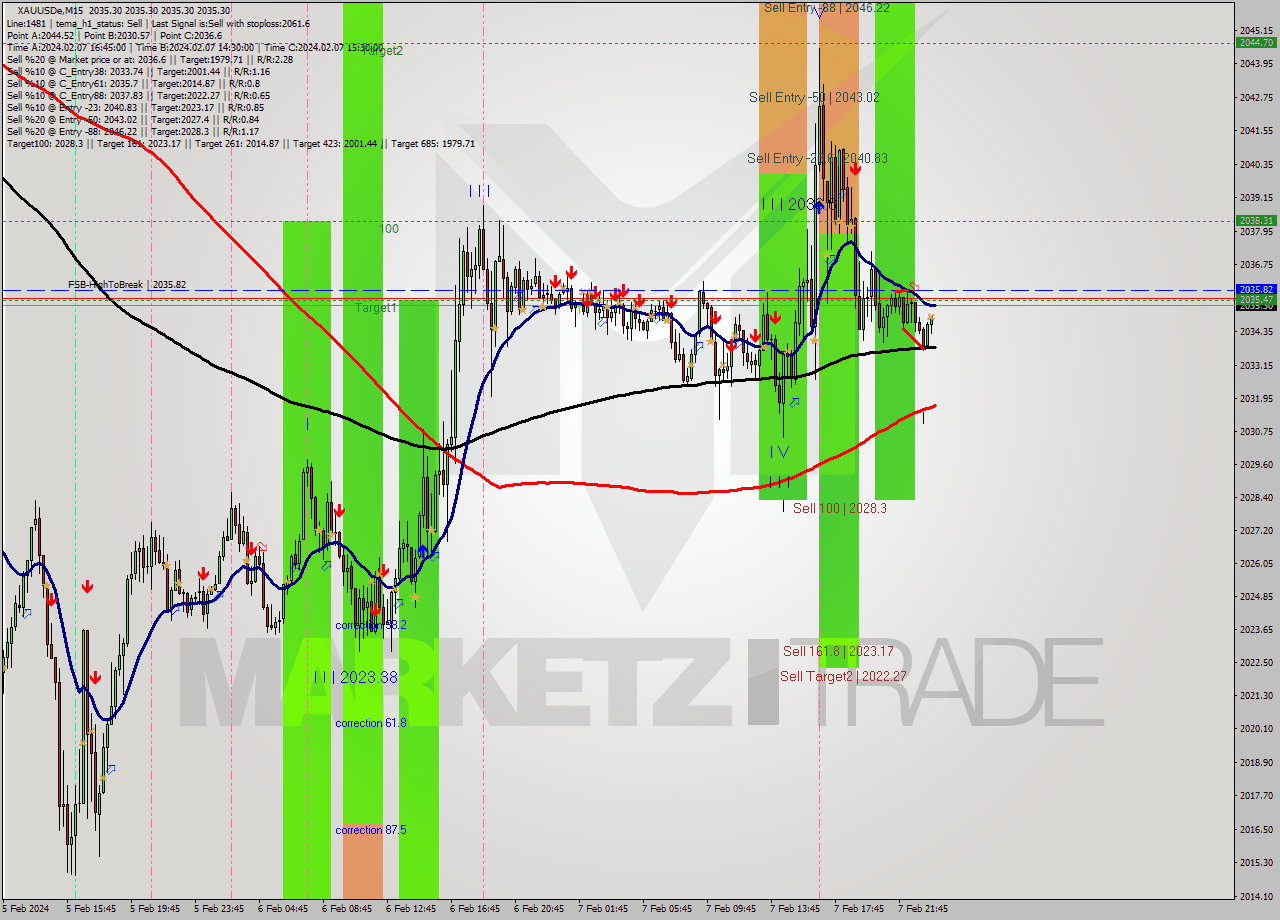This screenshot has height=920, width=1280.
Task: Click the 2021.30 price axis value
Action: coord(1256,695)
